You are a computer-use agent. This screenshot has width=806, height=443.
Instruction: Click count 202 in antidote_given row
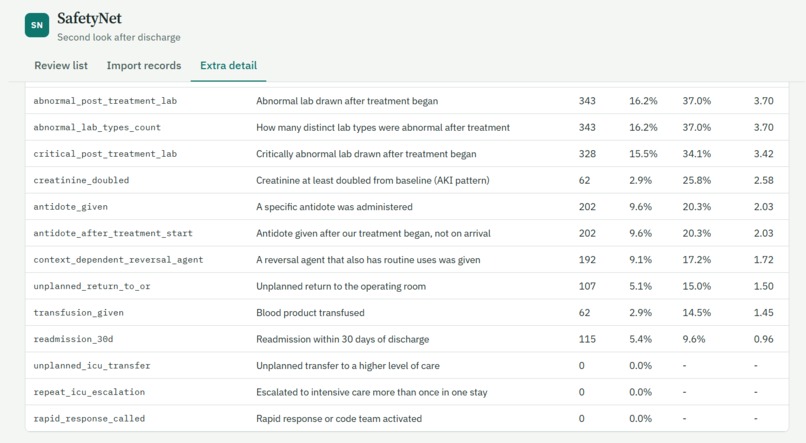pos(587,207)
